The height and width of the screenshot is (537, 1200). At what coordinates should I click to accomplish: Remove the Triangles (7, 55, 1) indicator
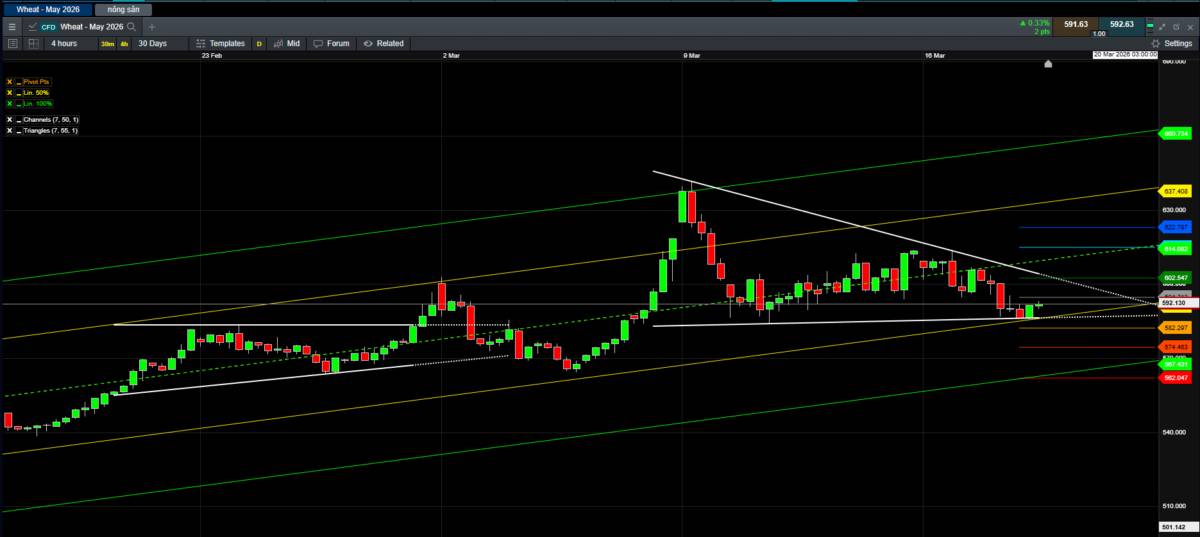click(x=9, y=131)
